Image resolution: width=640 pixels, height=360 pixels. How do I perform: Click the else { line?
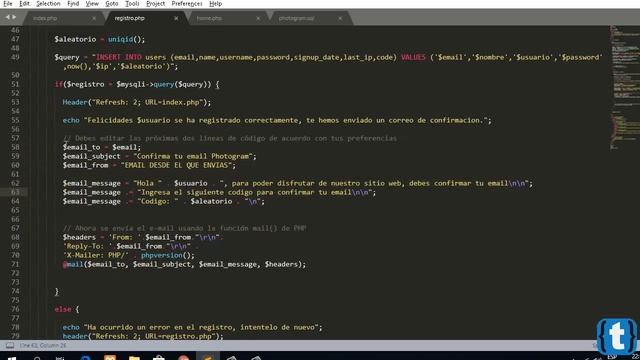point(67,309)
